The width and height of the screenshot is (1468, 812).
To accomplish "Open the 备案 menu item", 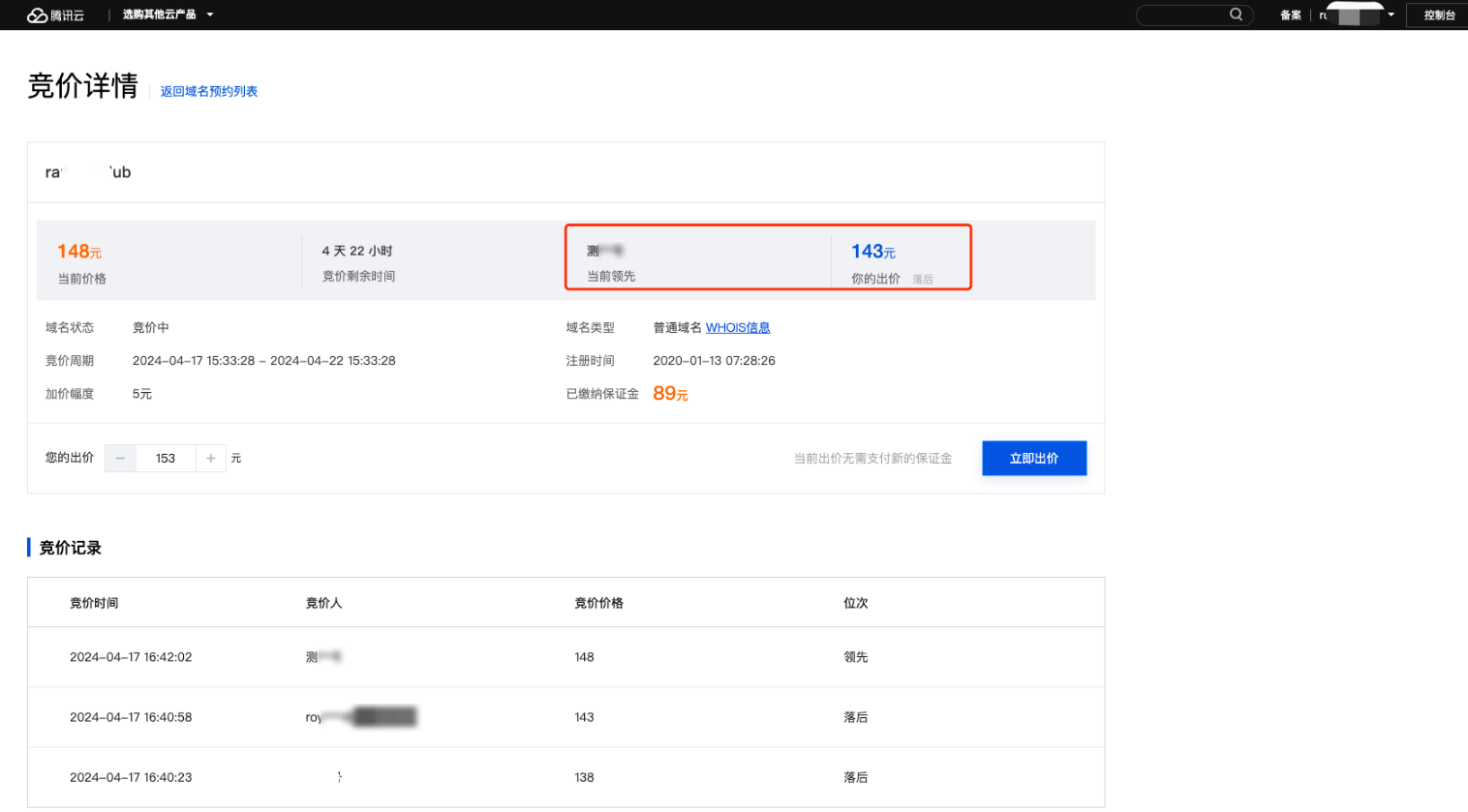I will click(1290, 15).
